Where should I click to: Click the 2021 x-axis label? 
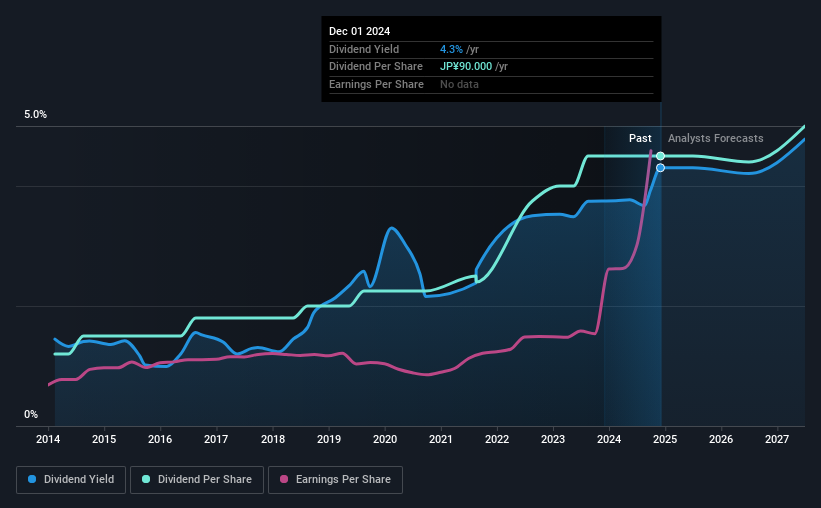click(441, 439)
